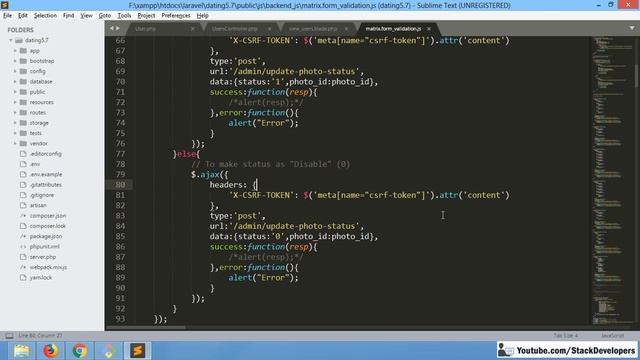Click the 'To make status as Disable' comment

click(271, 164)
